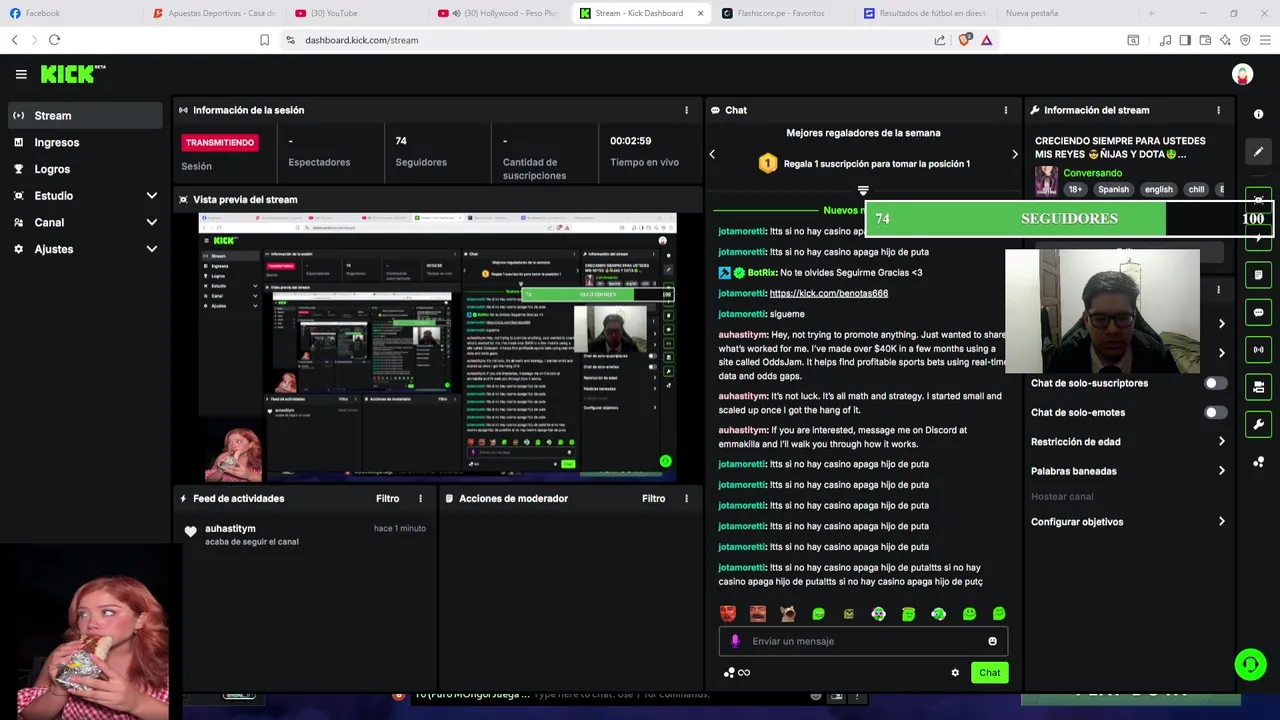Click in the Enviar un mensaje field
The image size is (1280, 720).
click(x=864, y=641)
